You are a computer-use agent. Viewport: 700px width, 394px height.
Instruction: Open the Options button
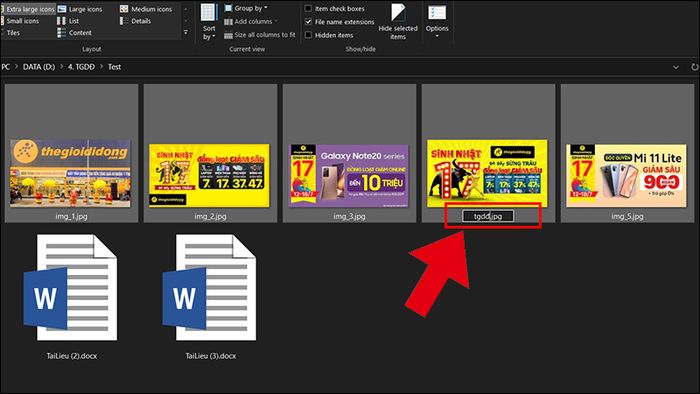click(437, 21)
